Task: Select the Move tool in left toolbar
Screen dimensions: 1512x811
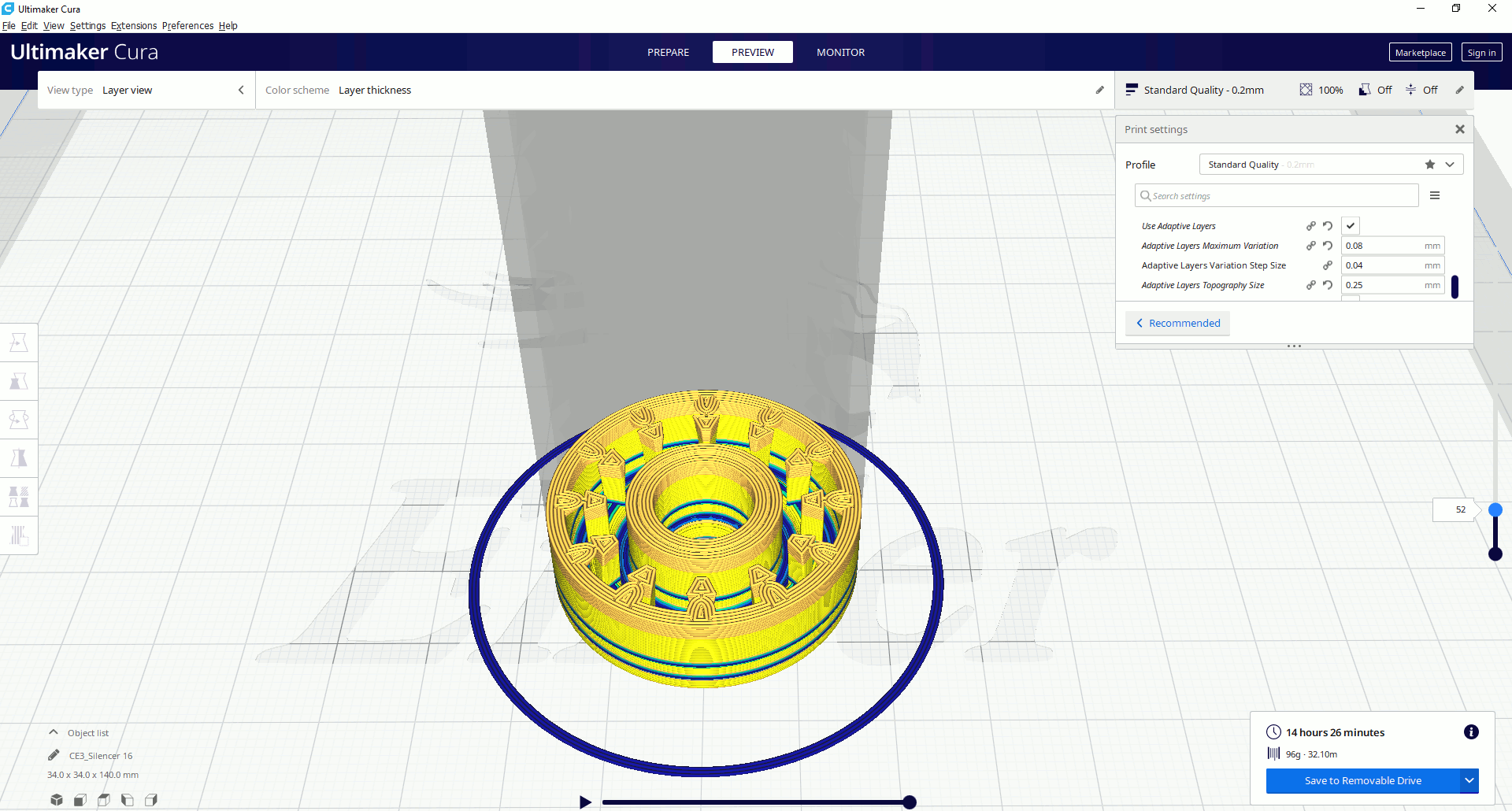Action: 19,343
